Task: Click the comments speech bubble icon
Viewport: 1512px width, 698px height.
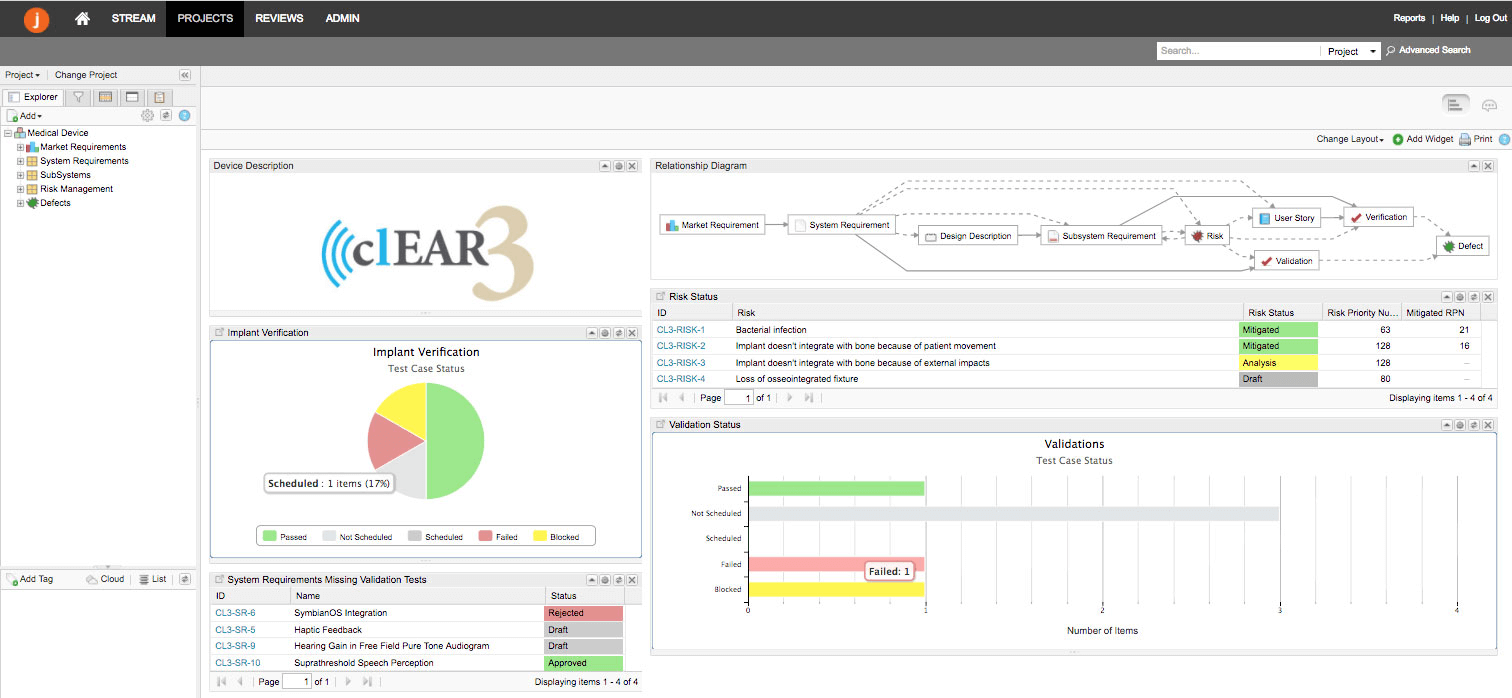Action: coord(1489,105)
